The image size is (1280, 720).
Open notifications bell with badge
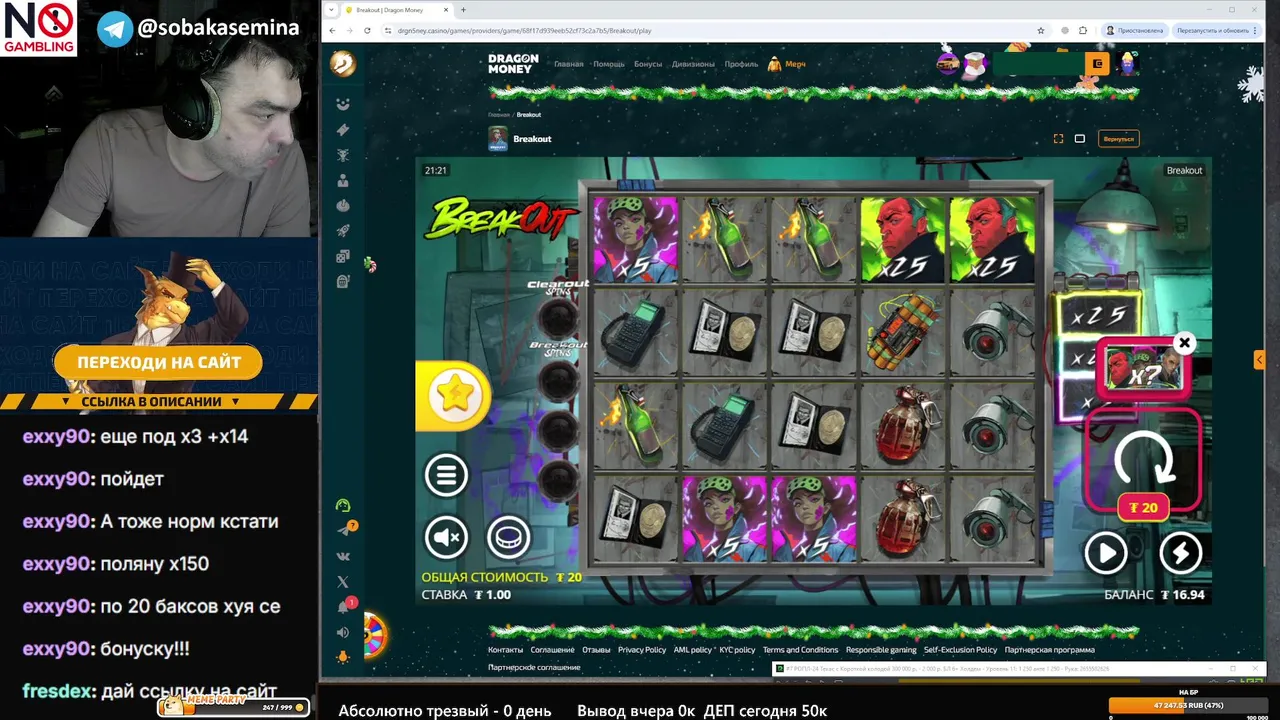[344, 607]
